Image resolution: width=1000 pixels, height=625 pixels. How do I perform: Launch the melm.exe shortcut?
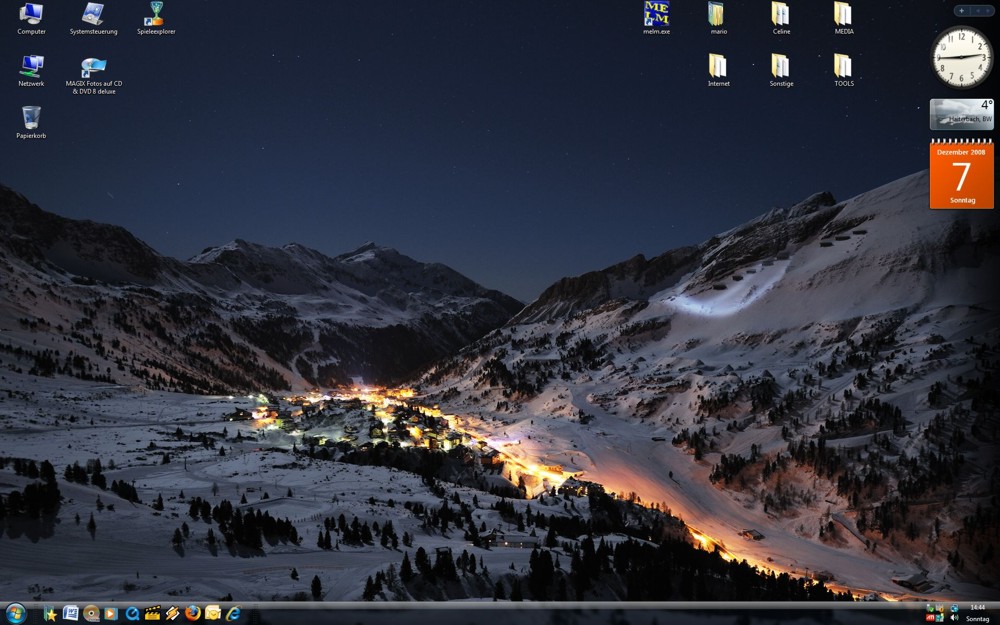[x=656, y=15]
